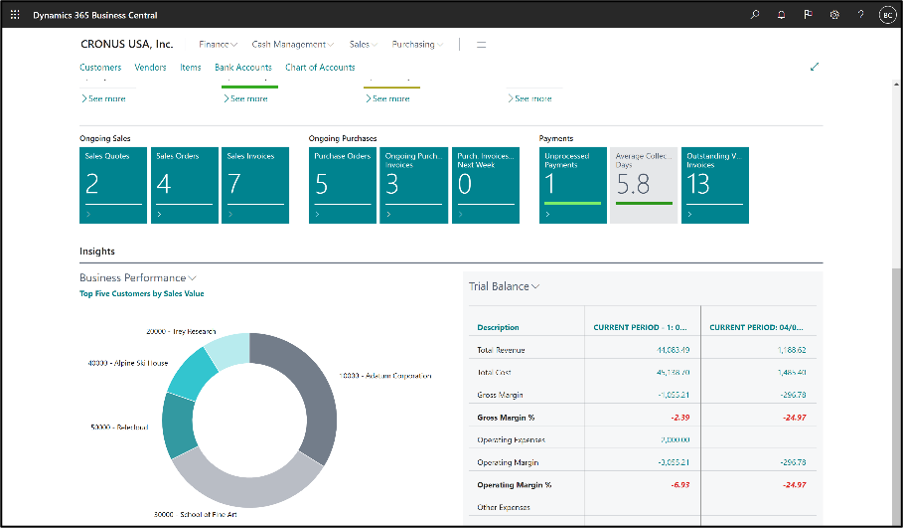Open the Trial Balance dropdown
The height and width of the screenshot is (528, 903).
tap(504, 287)
